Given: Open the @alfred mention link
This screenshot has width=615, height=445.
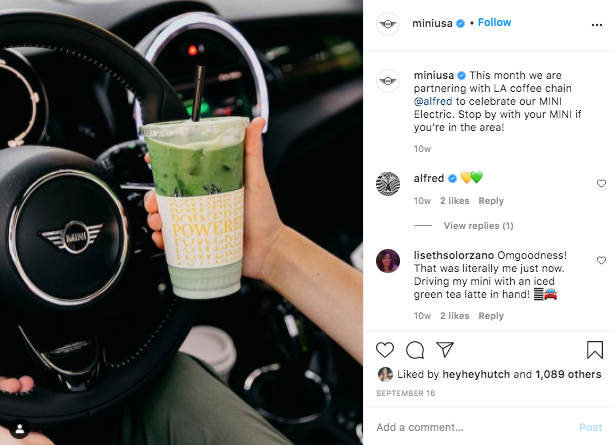Looking at the screenshot, I should 433,101.
